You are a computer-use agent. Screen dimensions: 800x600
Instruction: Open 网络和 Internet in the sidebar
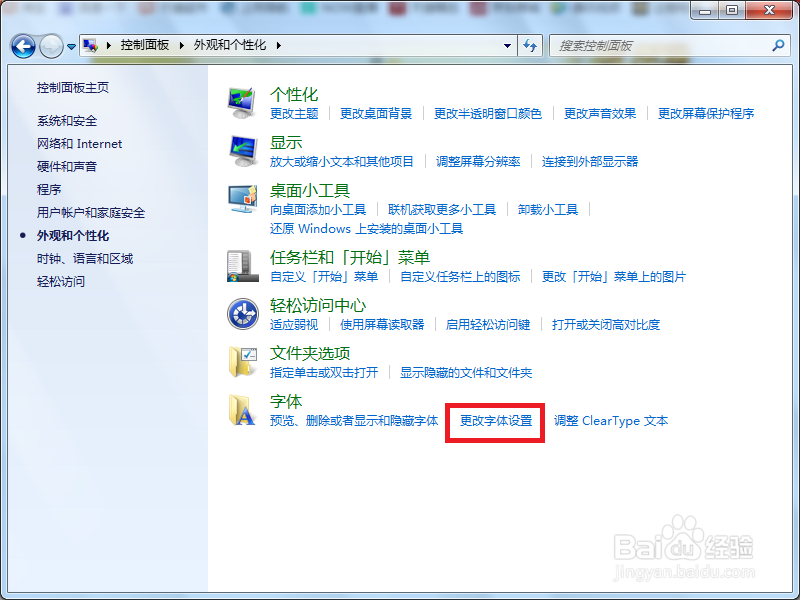(x=79, y=144)
